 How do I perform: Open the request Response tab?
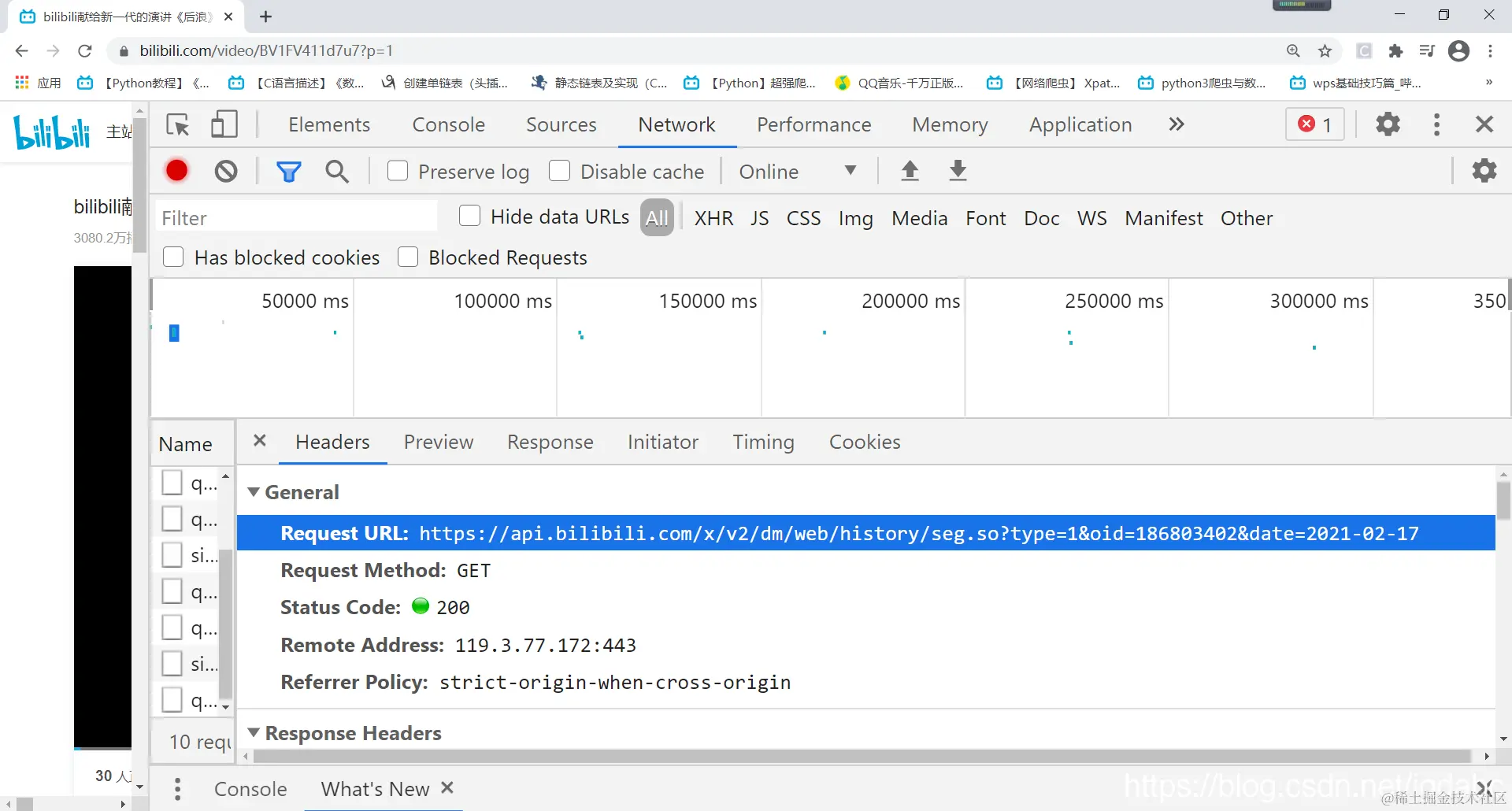(550, 442)
